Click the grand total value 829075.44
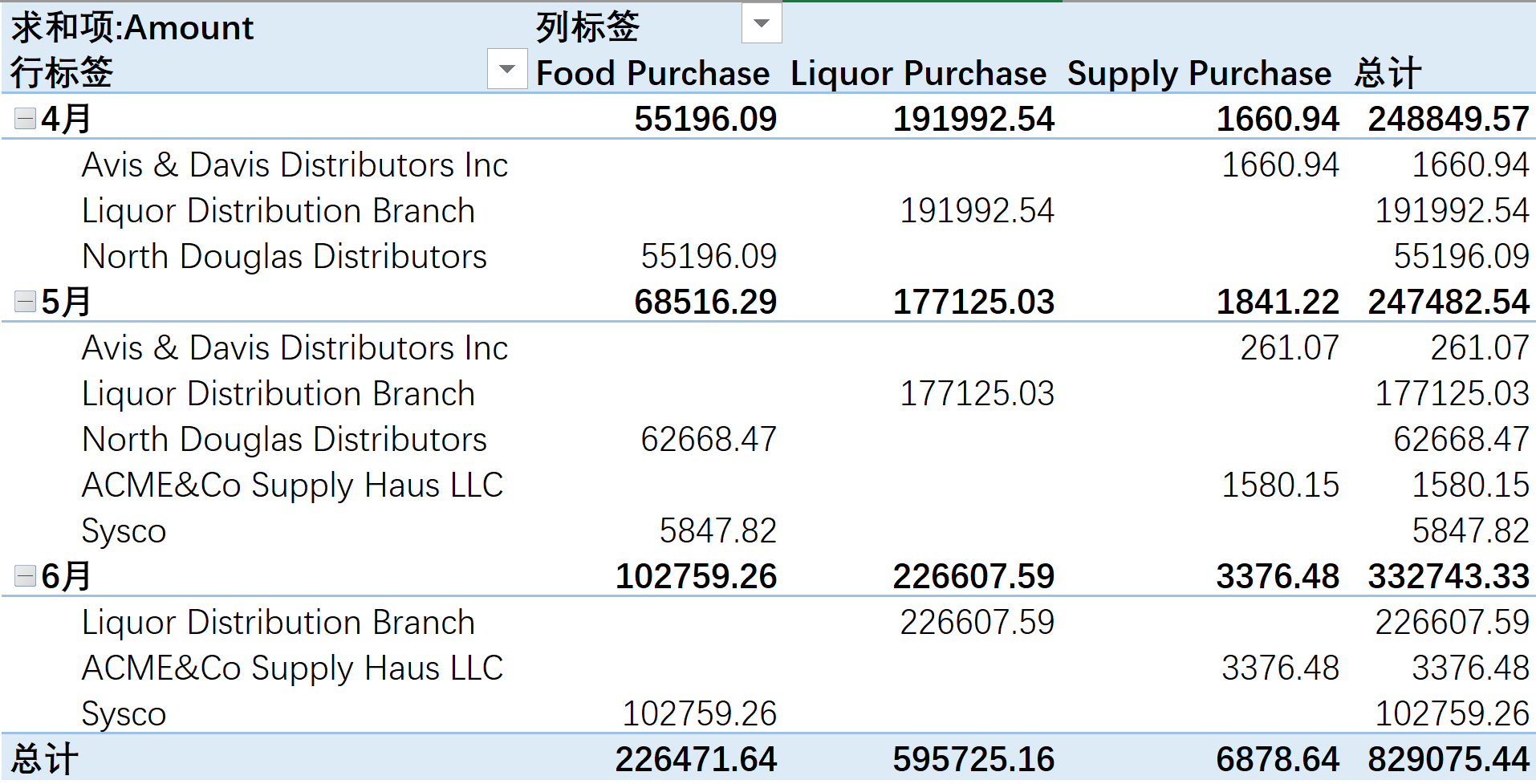 (1449, 759)
